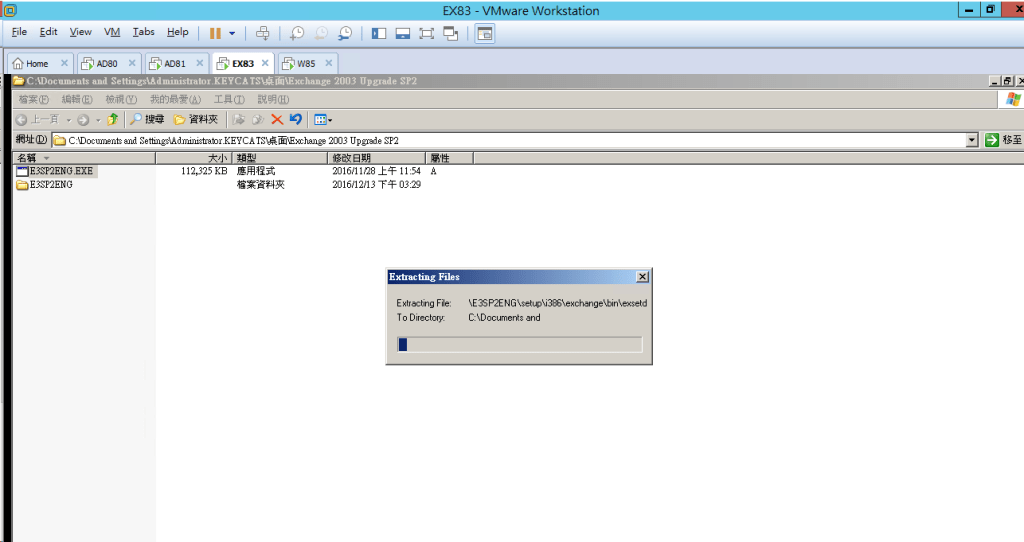This screenshot has height=542, width=1024.
Task: Enter full screen mode in VMware
Action: pyautogui.click(x=427, y=33)
